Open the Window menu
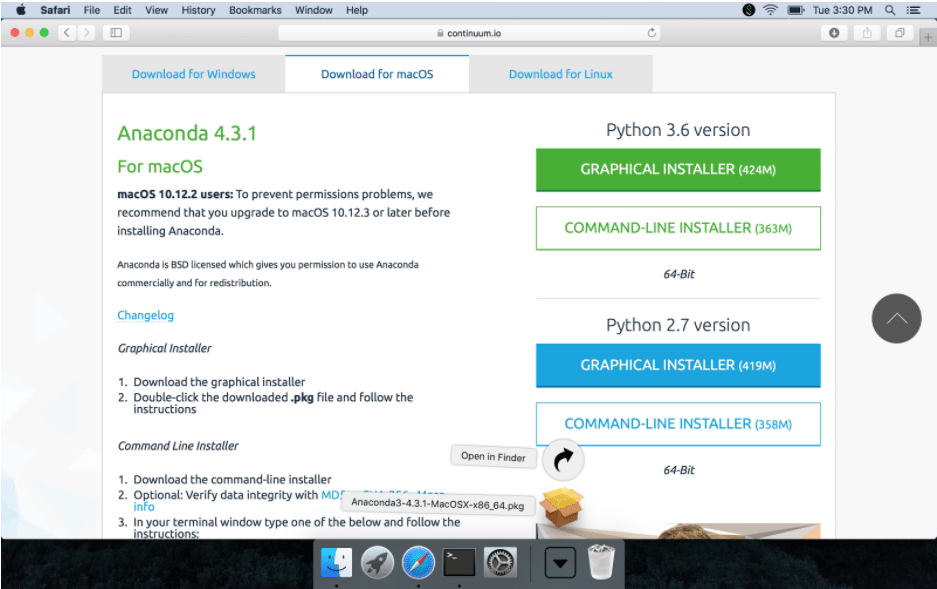937x589 pixels. tap(314, 10)
